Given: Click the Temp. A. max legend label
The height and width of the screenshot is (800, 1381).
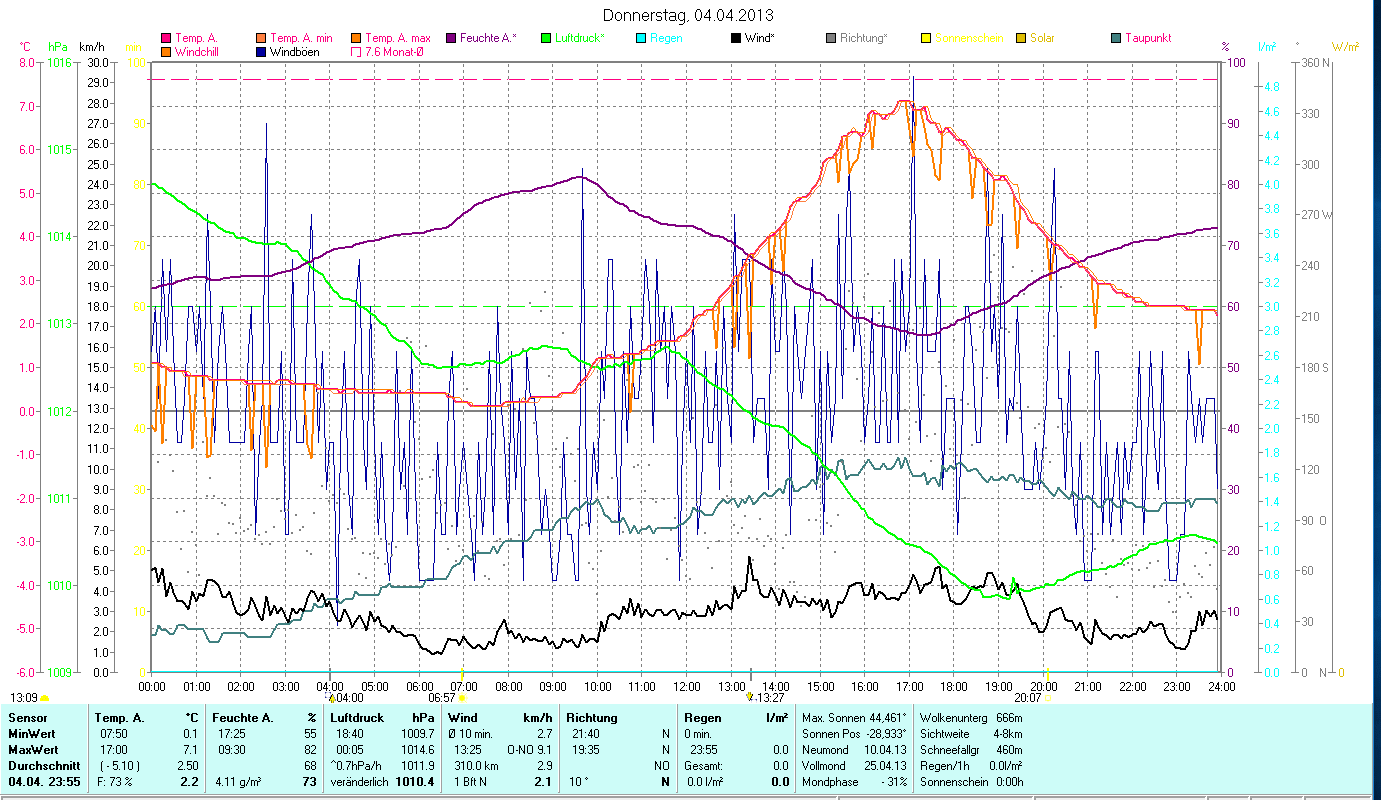Looking at the screenshot, I should pyautogui.click(x=397, y=38).
